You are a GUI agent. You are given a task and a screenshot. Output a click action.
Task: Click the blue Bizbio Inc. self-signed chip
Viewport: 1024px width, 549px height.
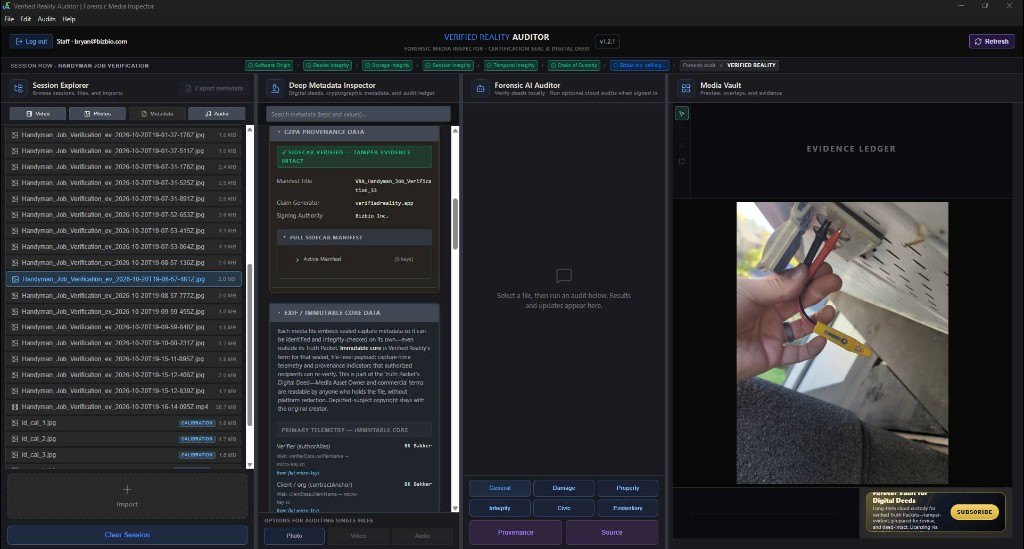(640, 65)
